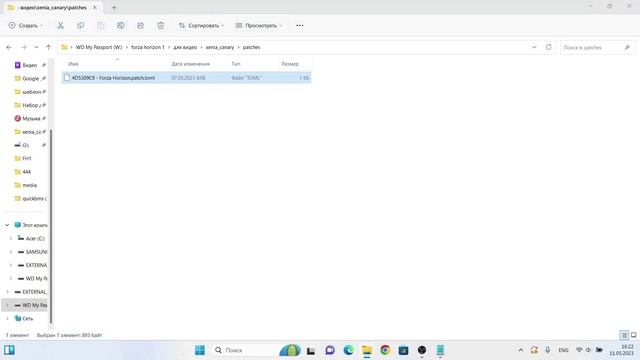Refresh the patches folder view
Screen dimensions: 640x360
click(549, 47)
